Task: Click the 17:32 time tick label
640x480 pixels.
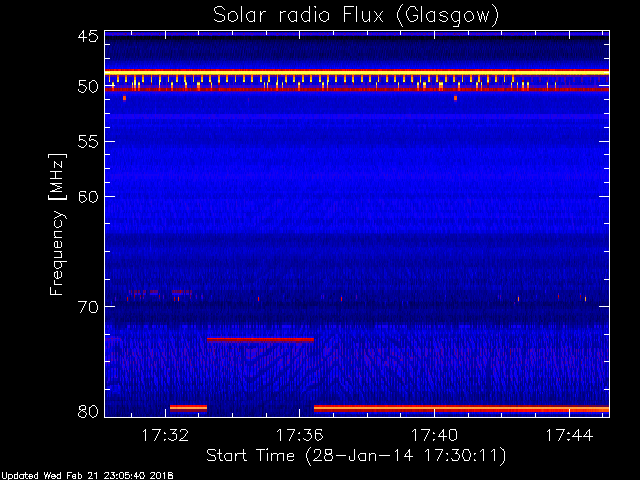Action: pos(165,436)
